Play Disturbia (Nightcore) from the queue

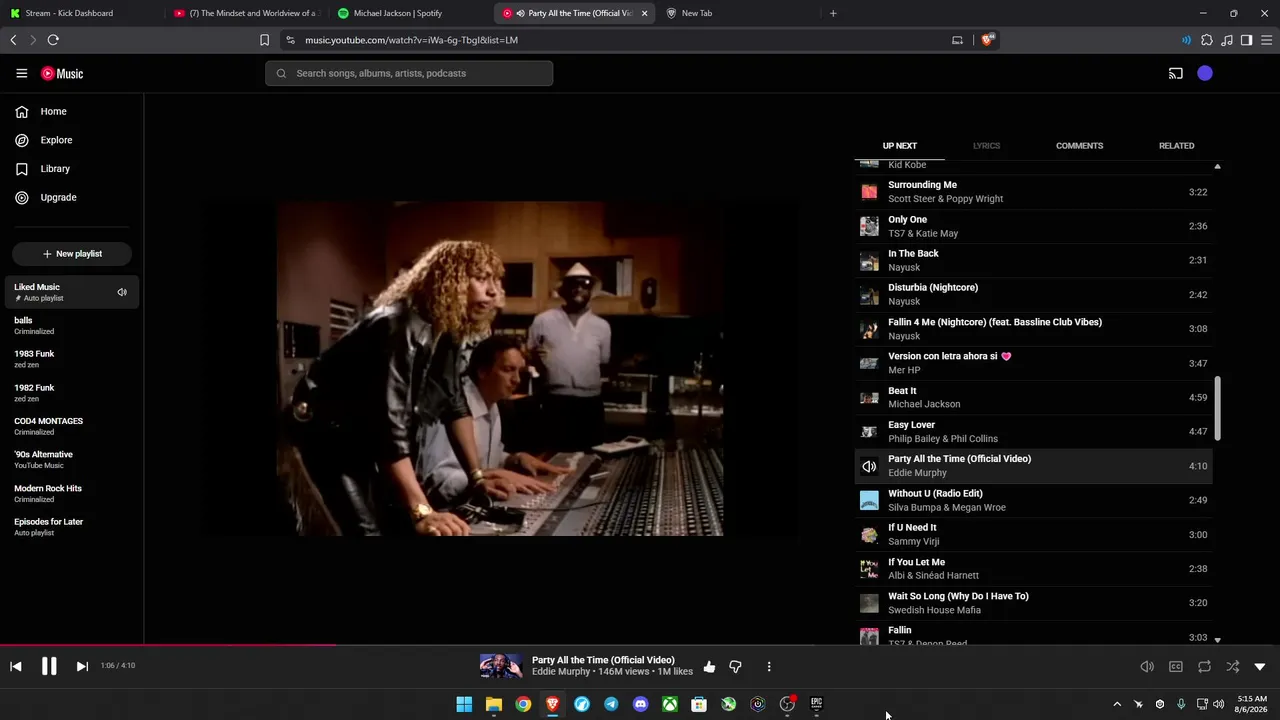pyautogui.click(x=1034, y=294)
